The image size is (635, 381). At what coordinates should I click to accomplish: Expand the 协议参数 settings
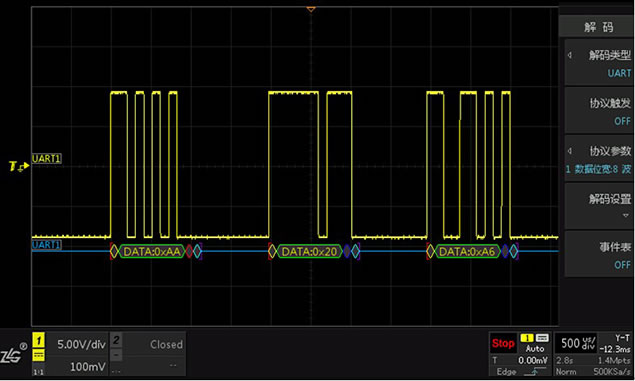[598, 159]
